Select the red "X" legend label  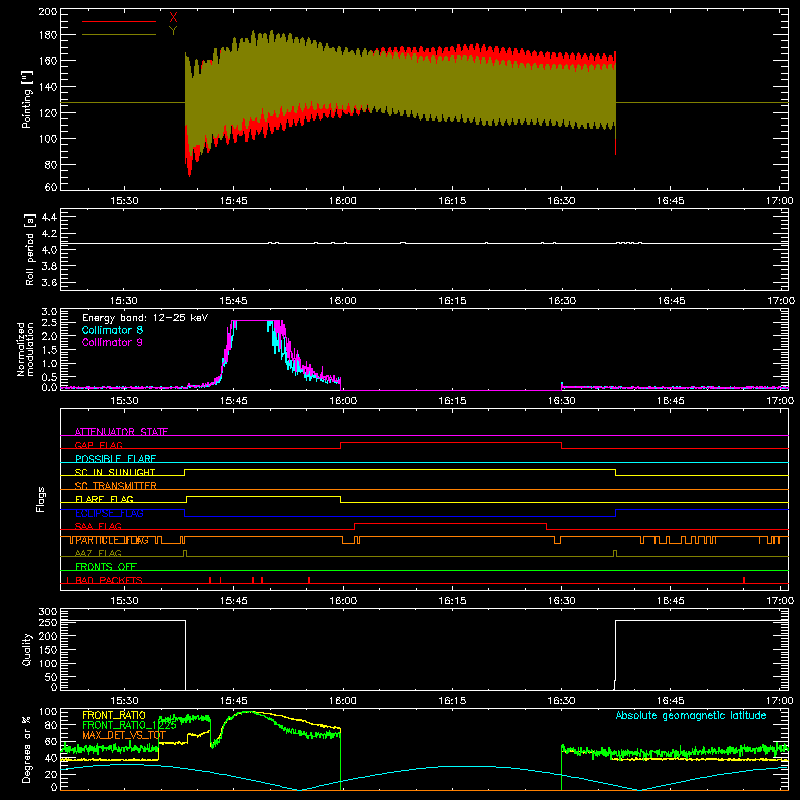click(173, 18)
